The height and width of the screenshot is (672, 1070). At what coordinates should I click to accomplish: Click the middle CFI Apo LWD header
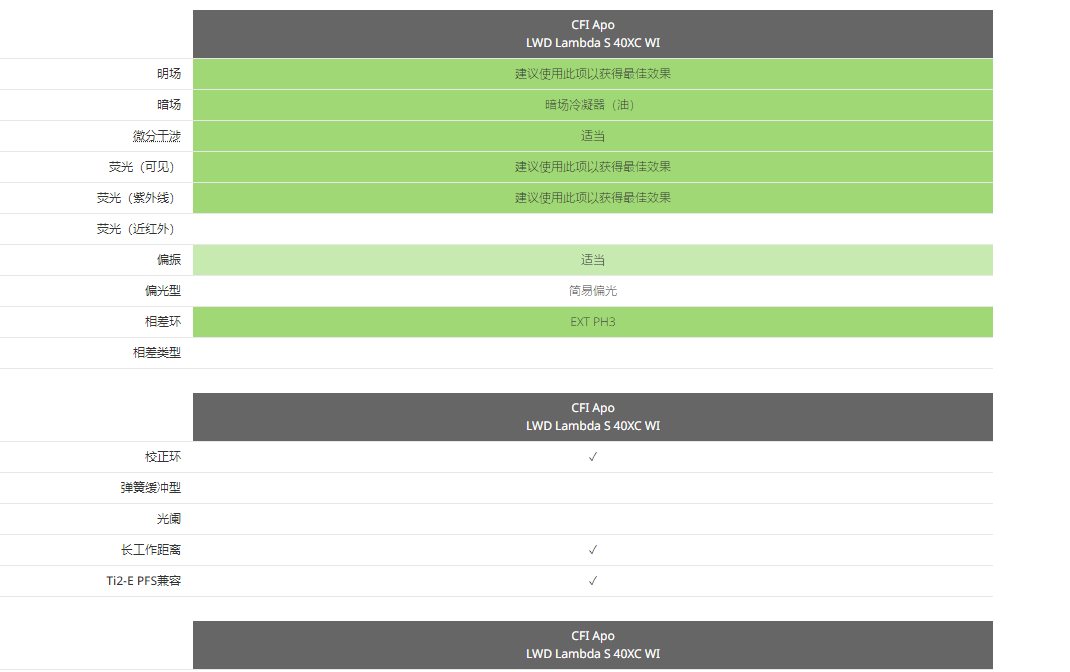[x=593, y=417]
